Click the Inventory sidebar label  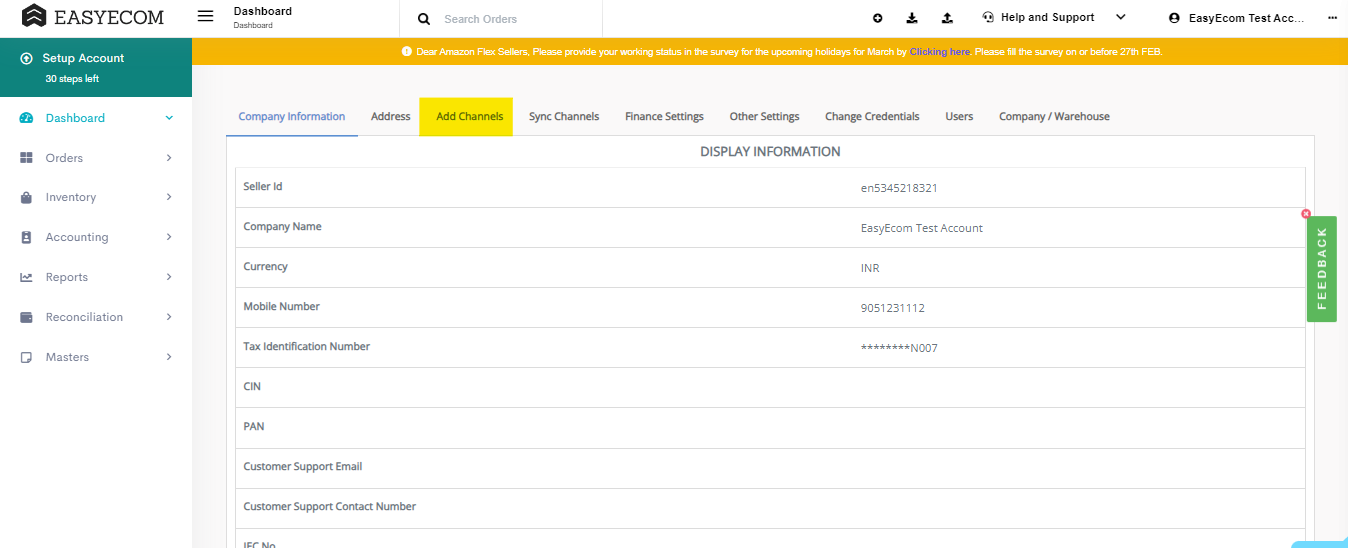71,198
